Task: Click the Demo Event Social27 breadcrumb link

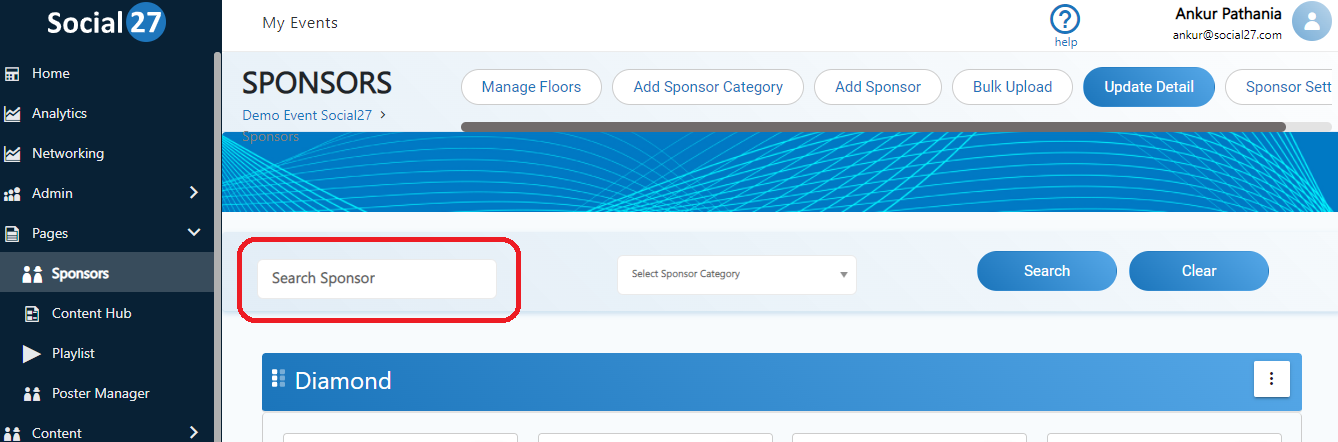Action: (x=307, y=116)
